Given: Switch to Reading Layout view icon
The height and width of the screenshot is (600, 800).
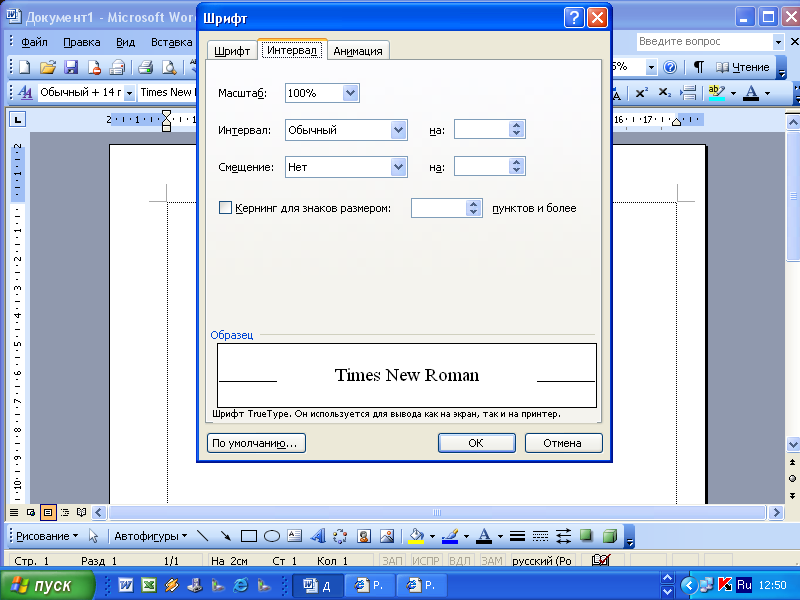Looking at the screenshot, I should [82, 512].
